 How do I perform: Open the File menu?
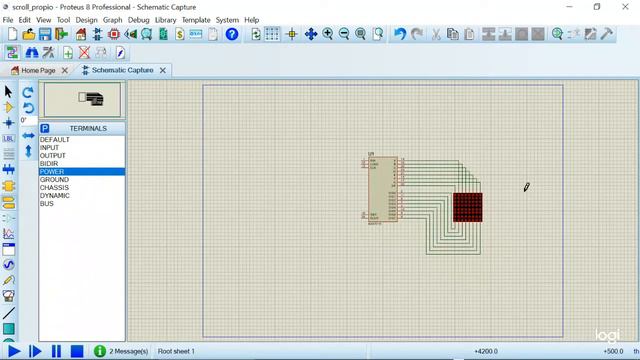pos(8,20)
